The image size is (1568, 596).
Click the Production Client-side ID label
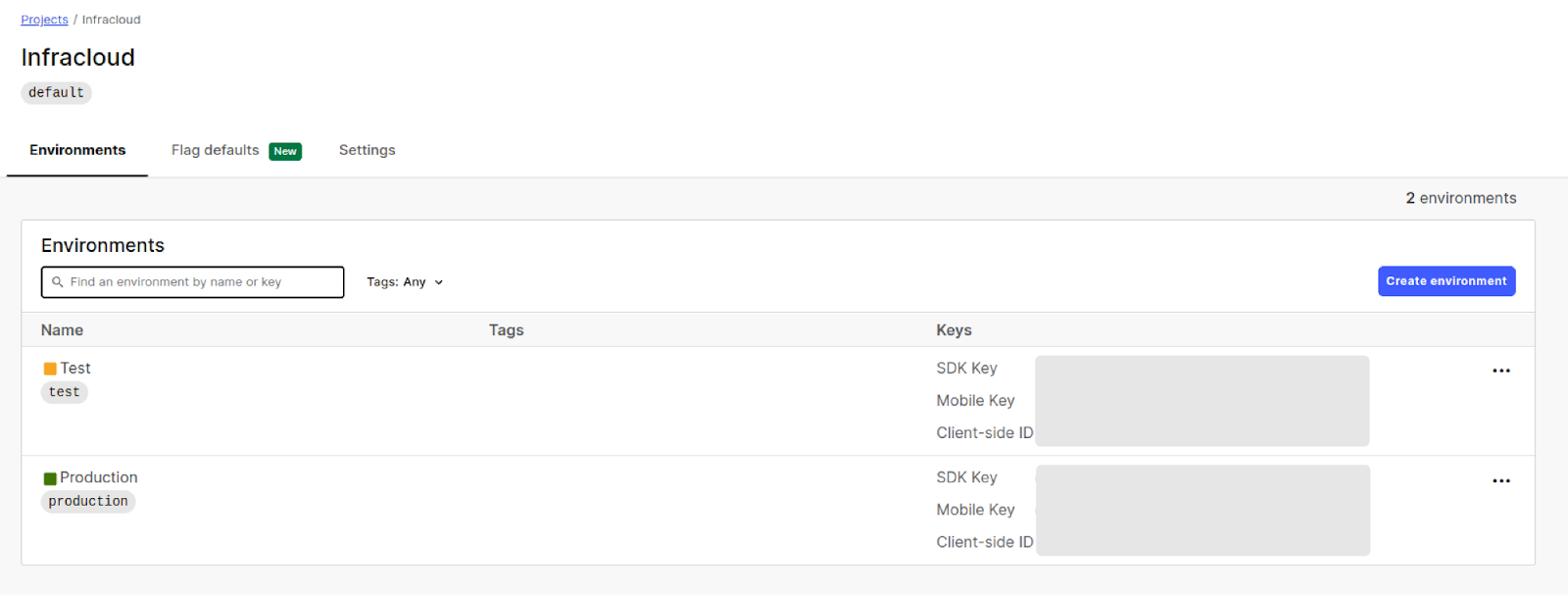[x=984, y=542]
